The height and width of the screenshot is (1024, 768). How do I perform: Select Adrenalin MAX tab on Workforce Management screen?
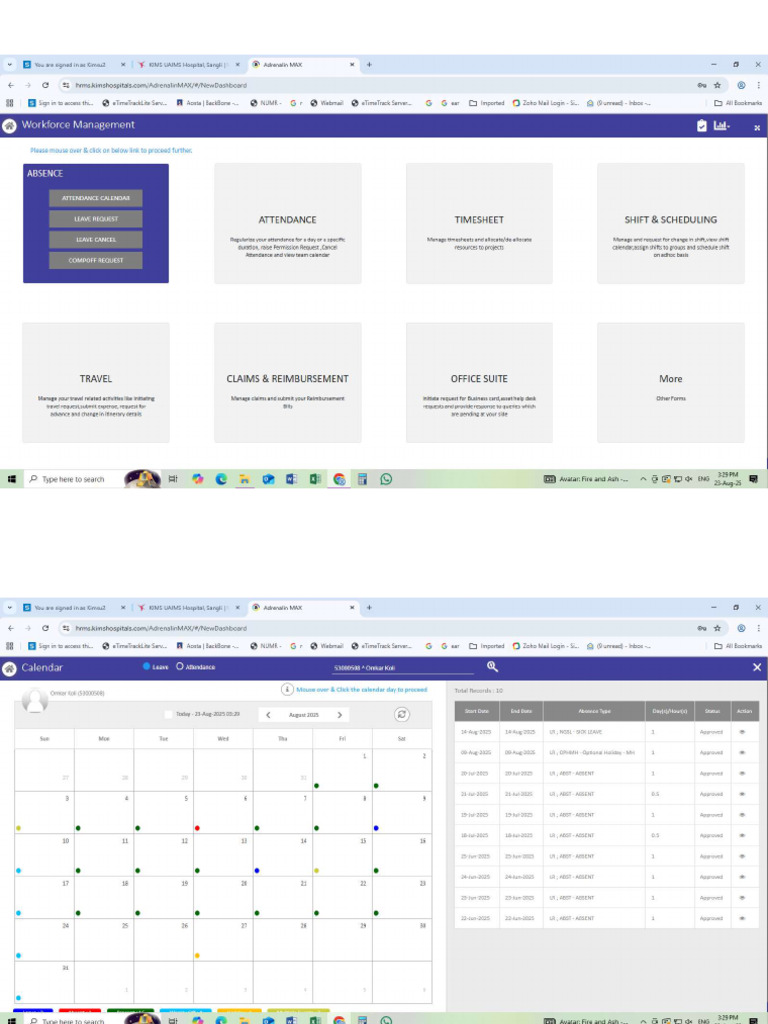303,65
